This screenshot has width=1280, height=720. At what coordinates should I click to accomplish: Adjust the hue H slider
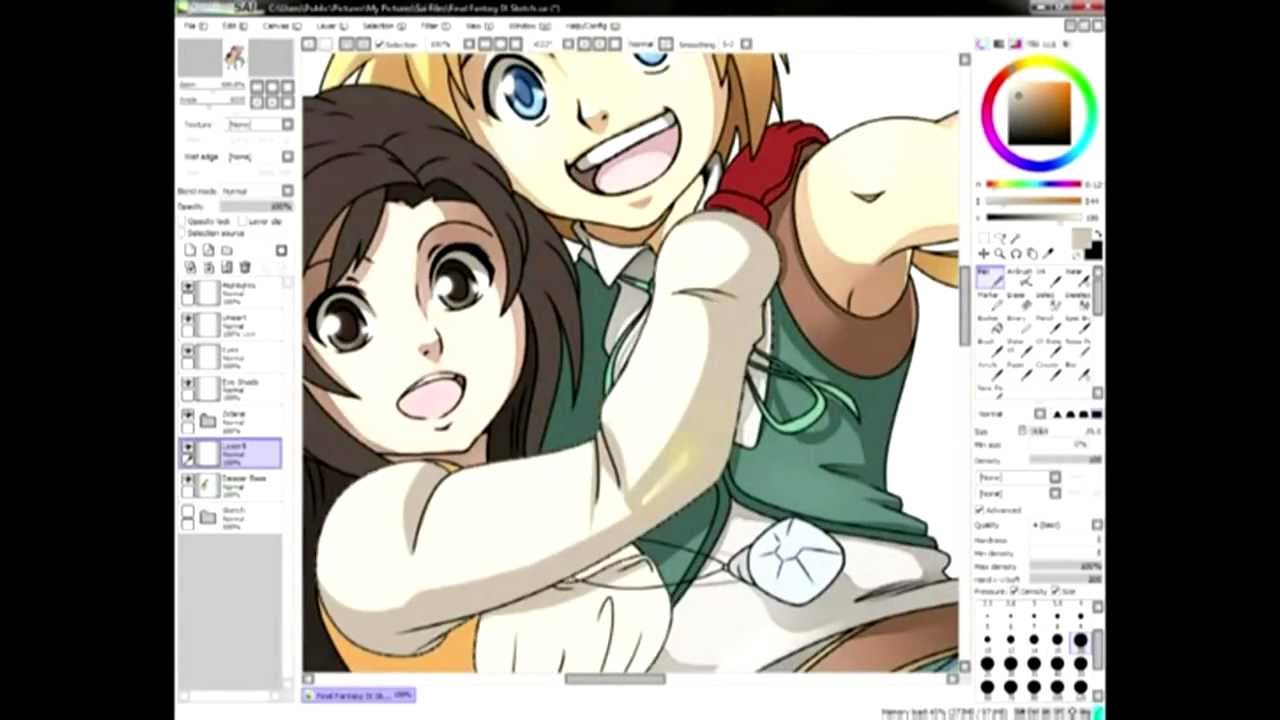[1034, 184]
